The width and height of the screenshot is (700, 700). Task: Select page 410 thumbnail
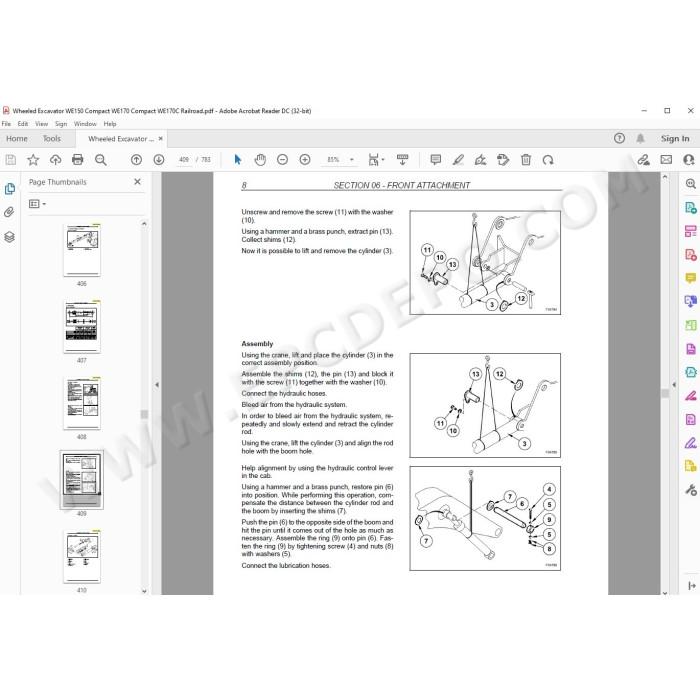point(82,557)
